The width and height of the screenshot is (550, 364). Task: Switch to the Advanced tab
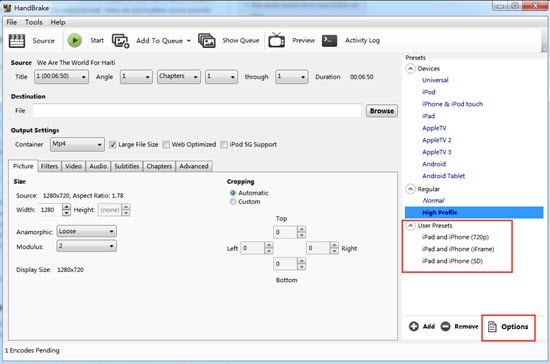pos(194,166)
